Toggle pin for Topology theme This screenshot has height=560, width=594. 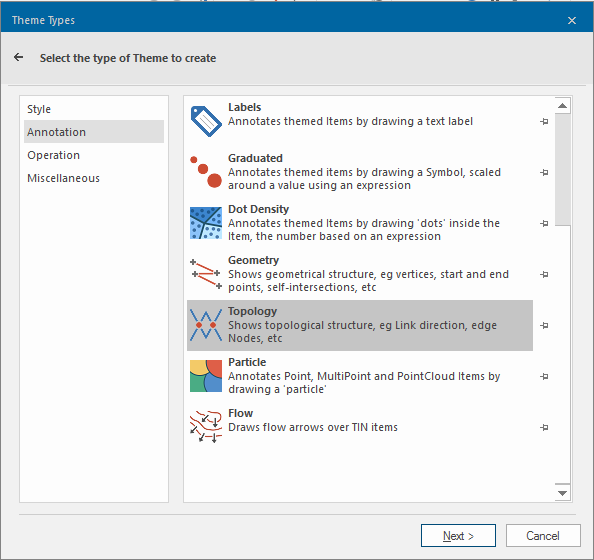coord(544,325)
